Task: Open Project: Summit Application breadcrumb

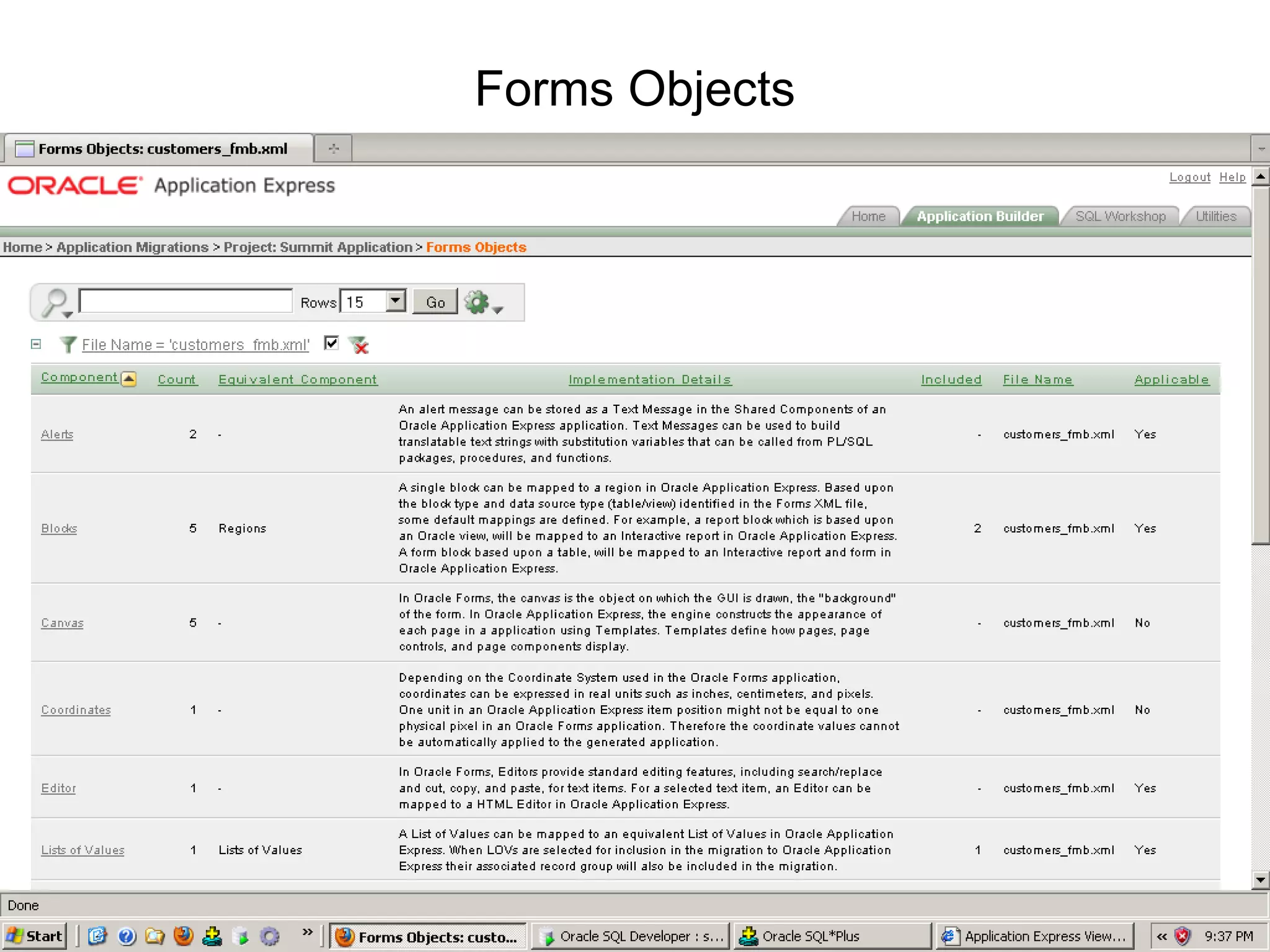Action: click(318, 247)
